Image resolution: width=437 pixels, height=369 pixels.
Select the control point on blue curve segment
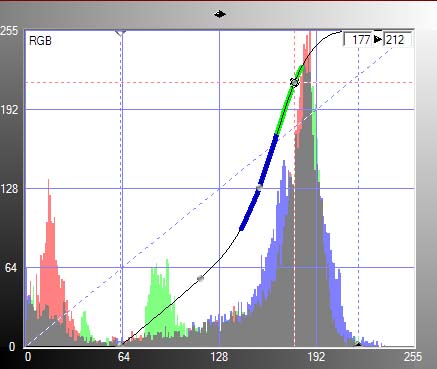[259, 187]
